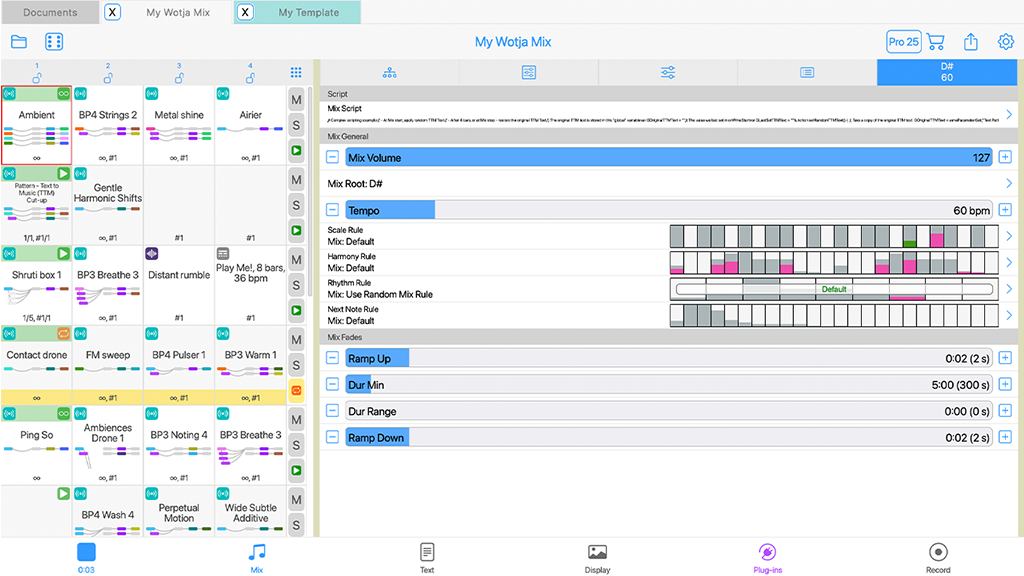Open the network hierarchy panel tab icon
This screenshot has width=1024, height=576.
[x=389, y=73]
